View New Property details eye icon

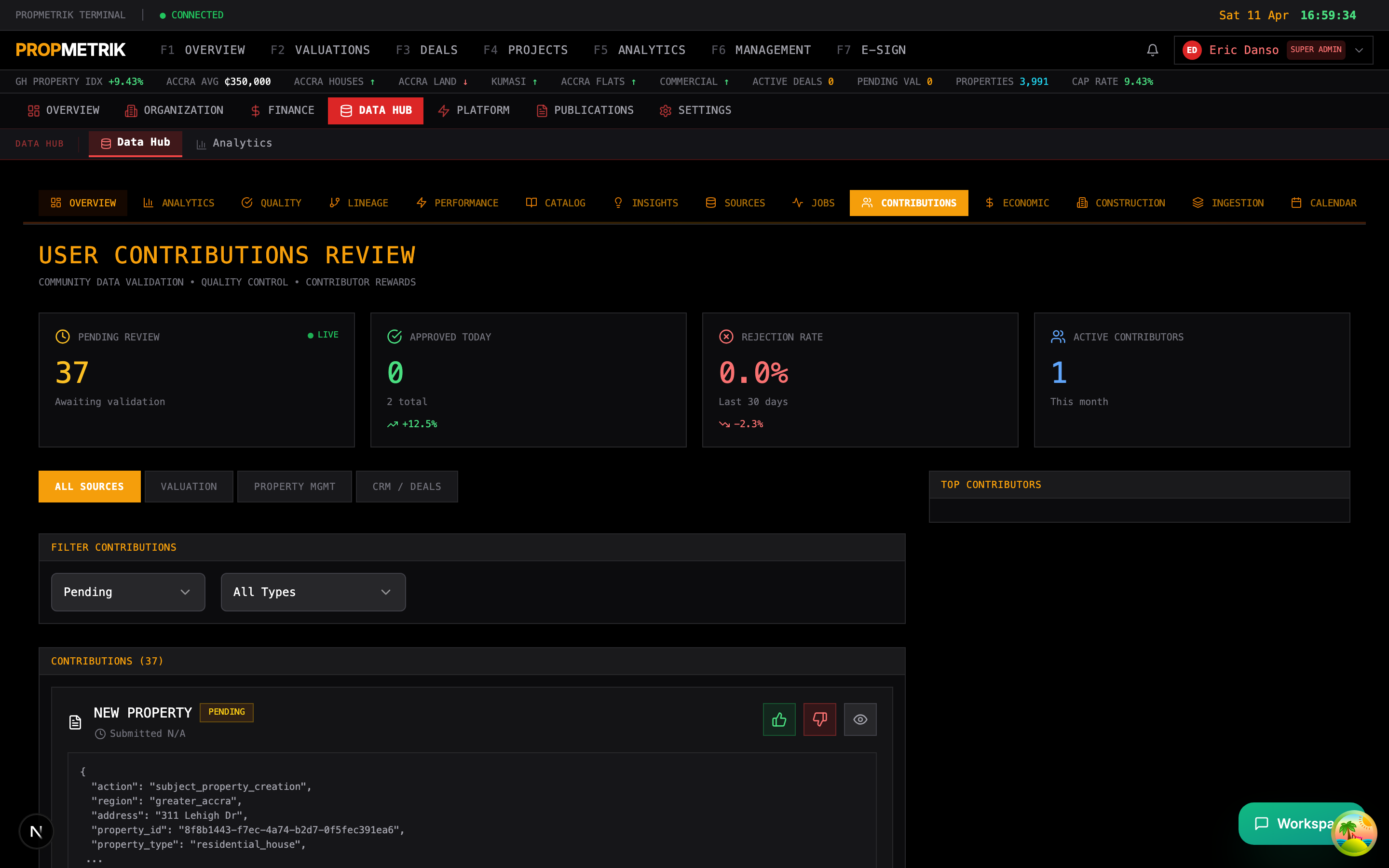[860, 719]
